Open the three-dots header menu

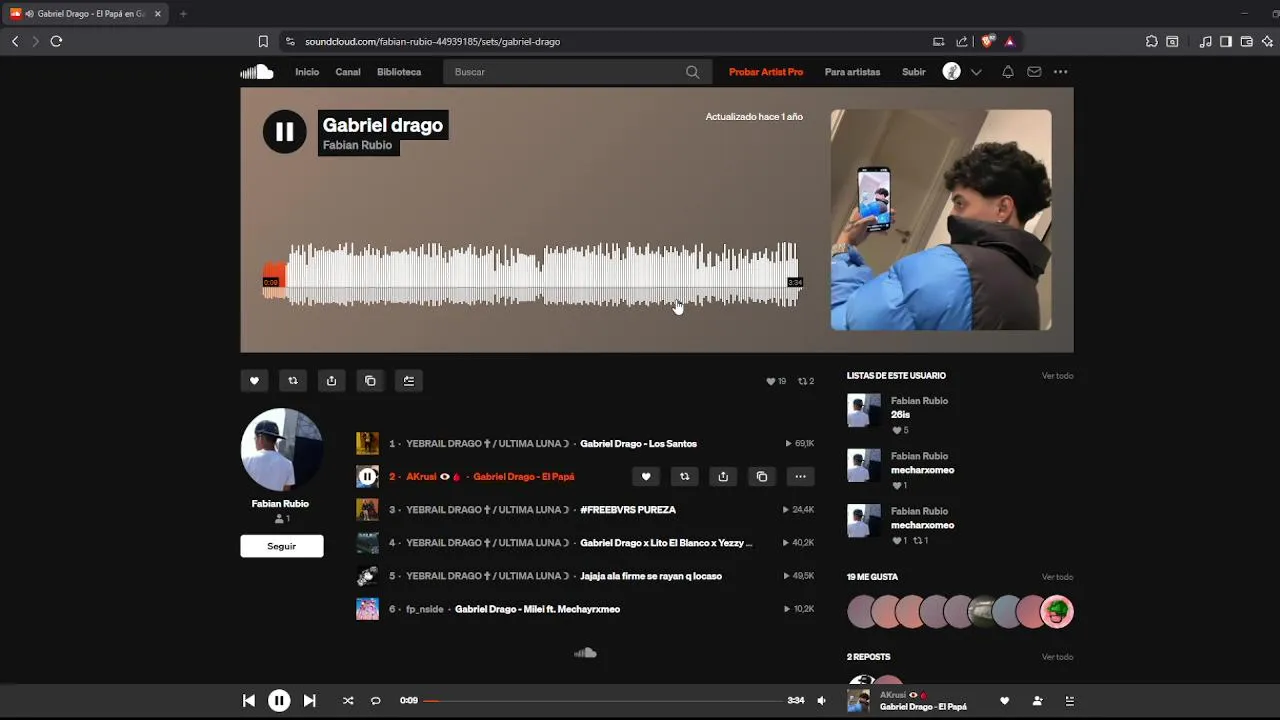[1061, 72]
